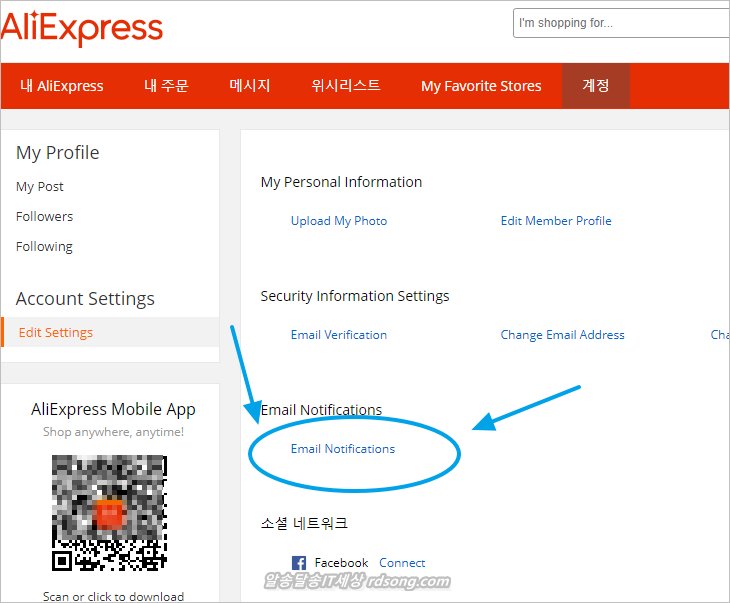Go to the 내 주문 tab

point(166,86)
